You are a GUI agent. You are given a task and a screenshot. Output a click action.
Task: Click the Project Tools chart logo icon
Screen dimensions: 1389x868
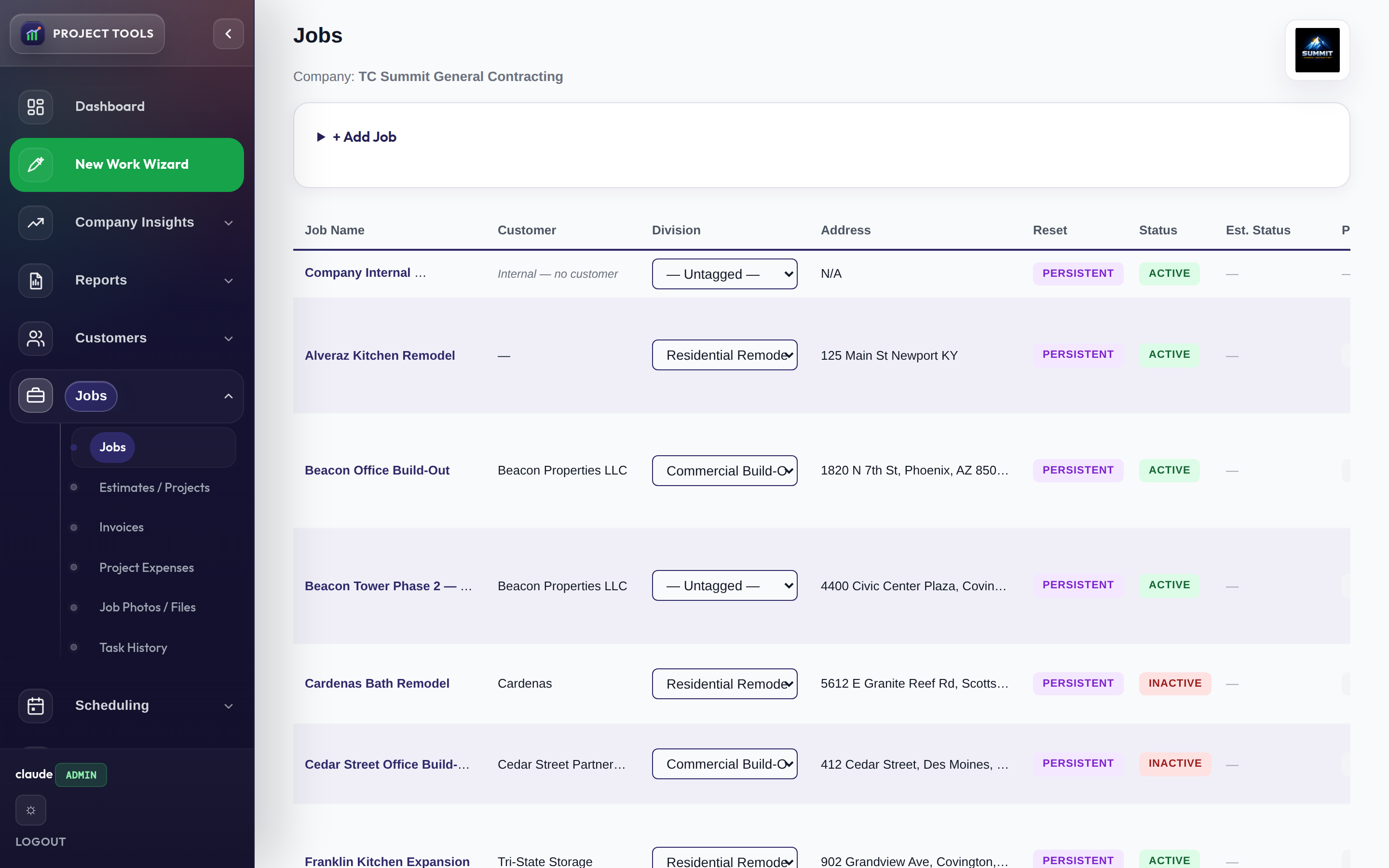33,34
